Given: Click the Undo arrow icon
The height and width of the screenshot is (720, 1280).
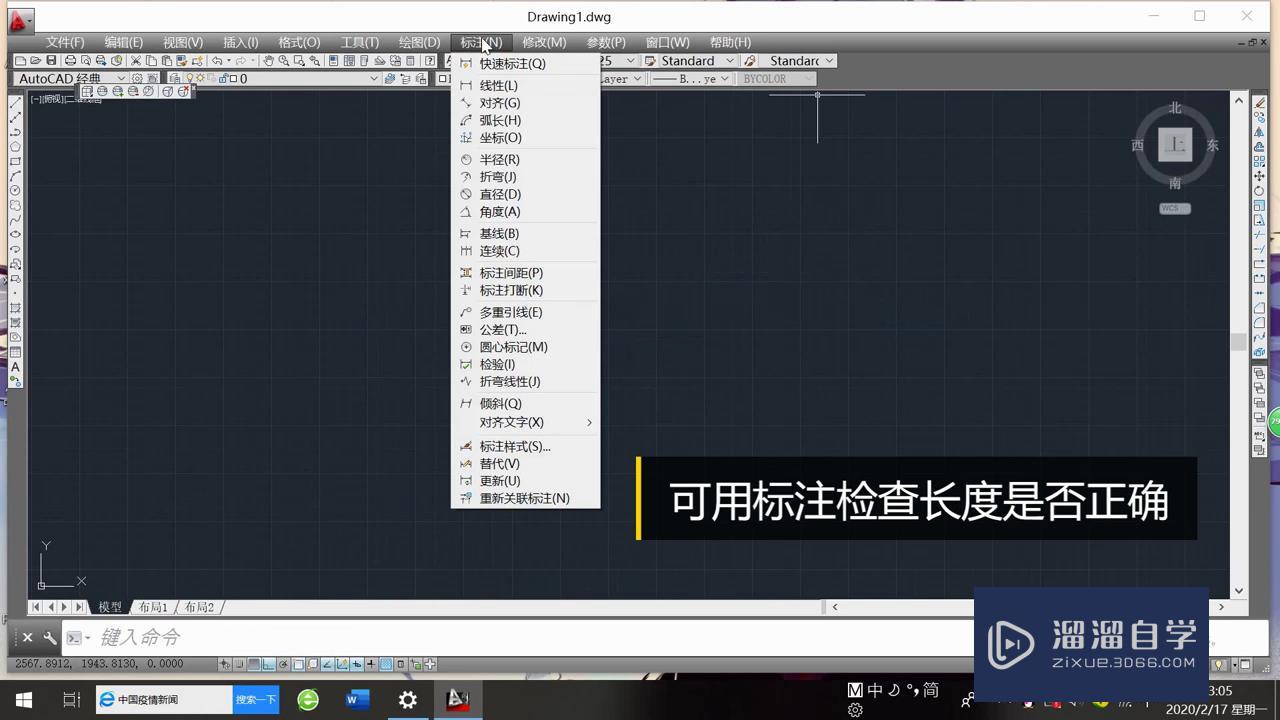Looking at the screenshot, I should click(217, 61).
